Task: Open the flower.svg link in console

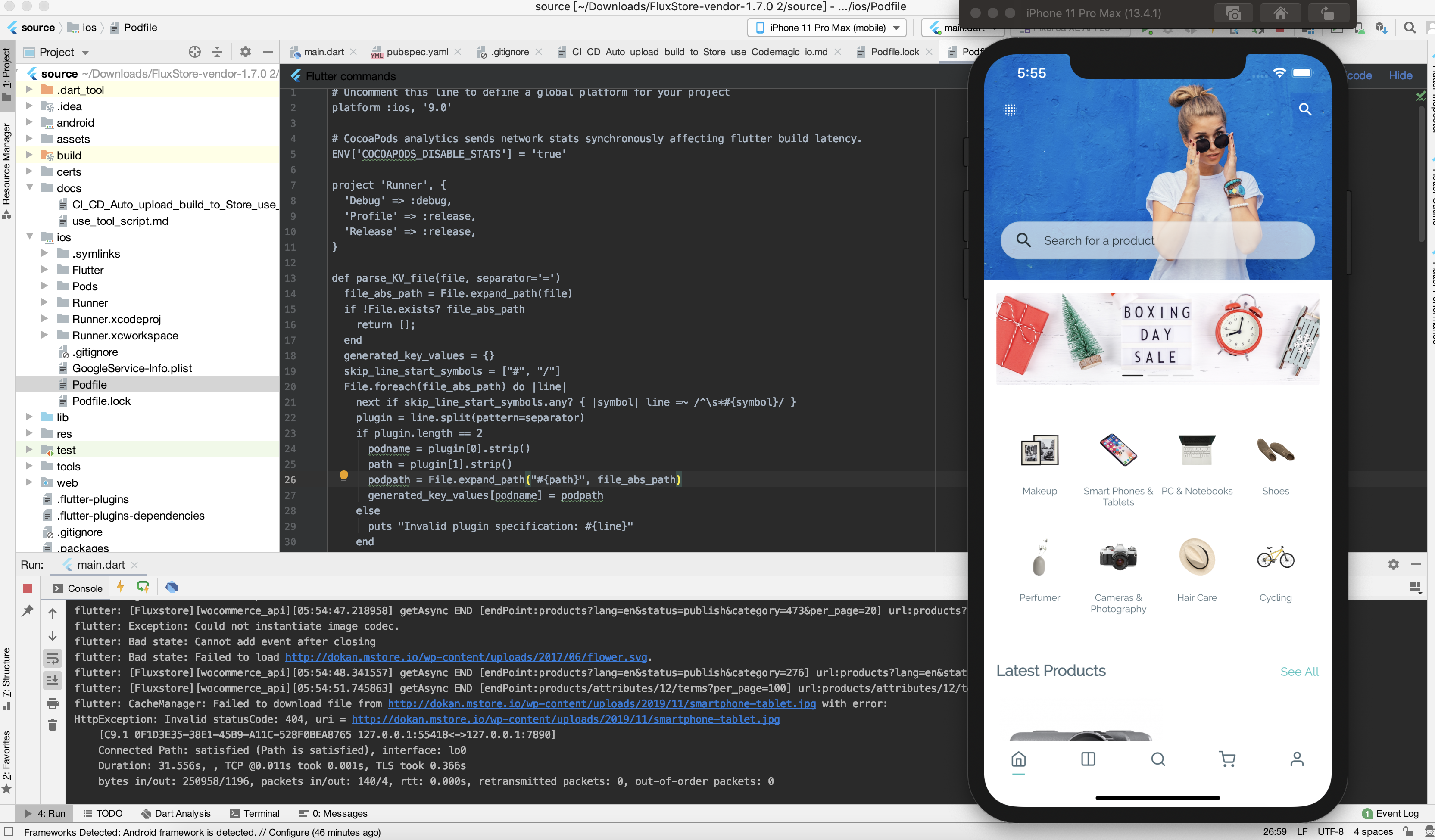Action: pos(466,657)
